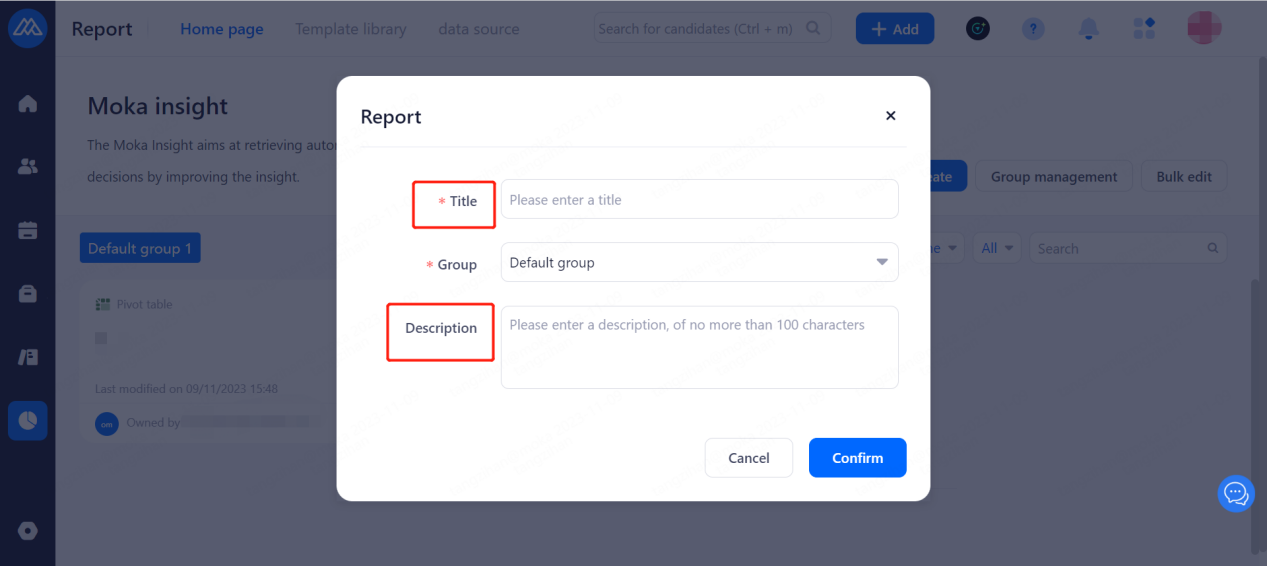Open settings gear icon in sidebar
Viewport: 1267px width, 566px height.
click(28, 531)
